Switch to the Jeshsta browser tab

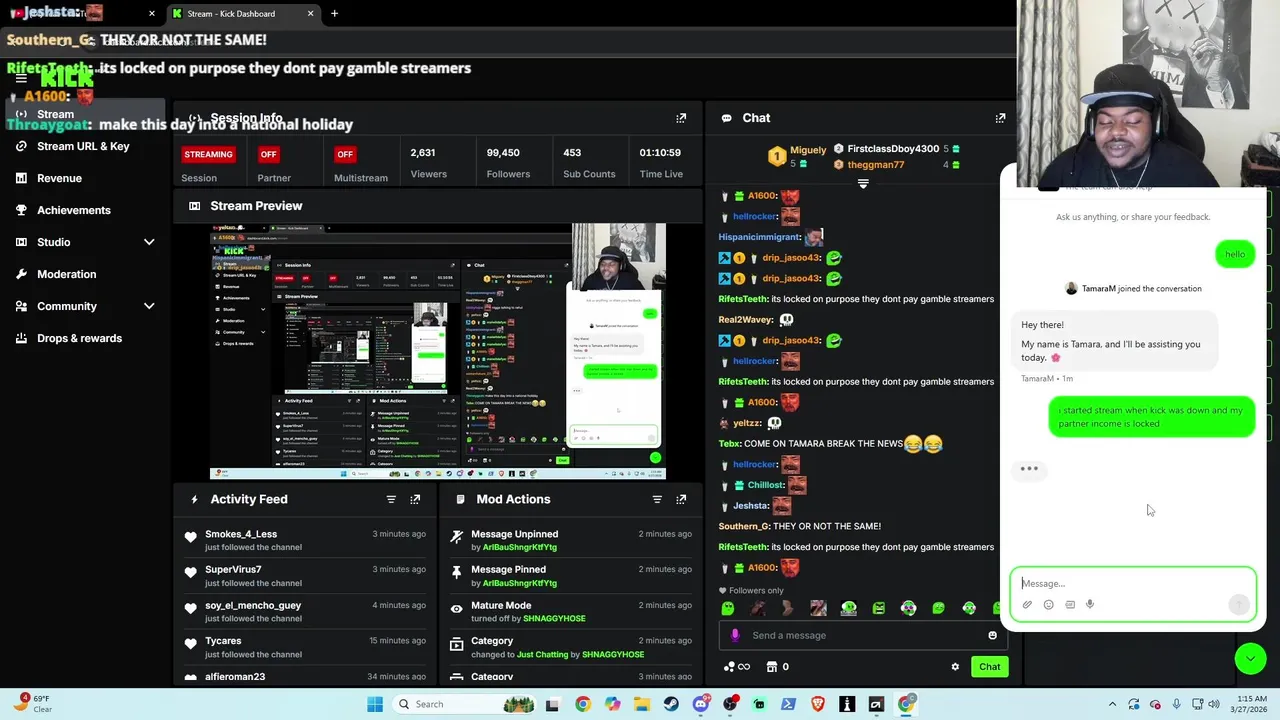point(82,13)
